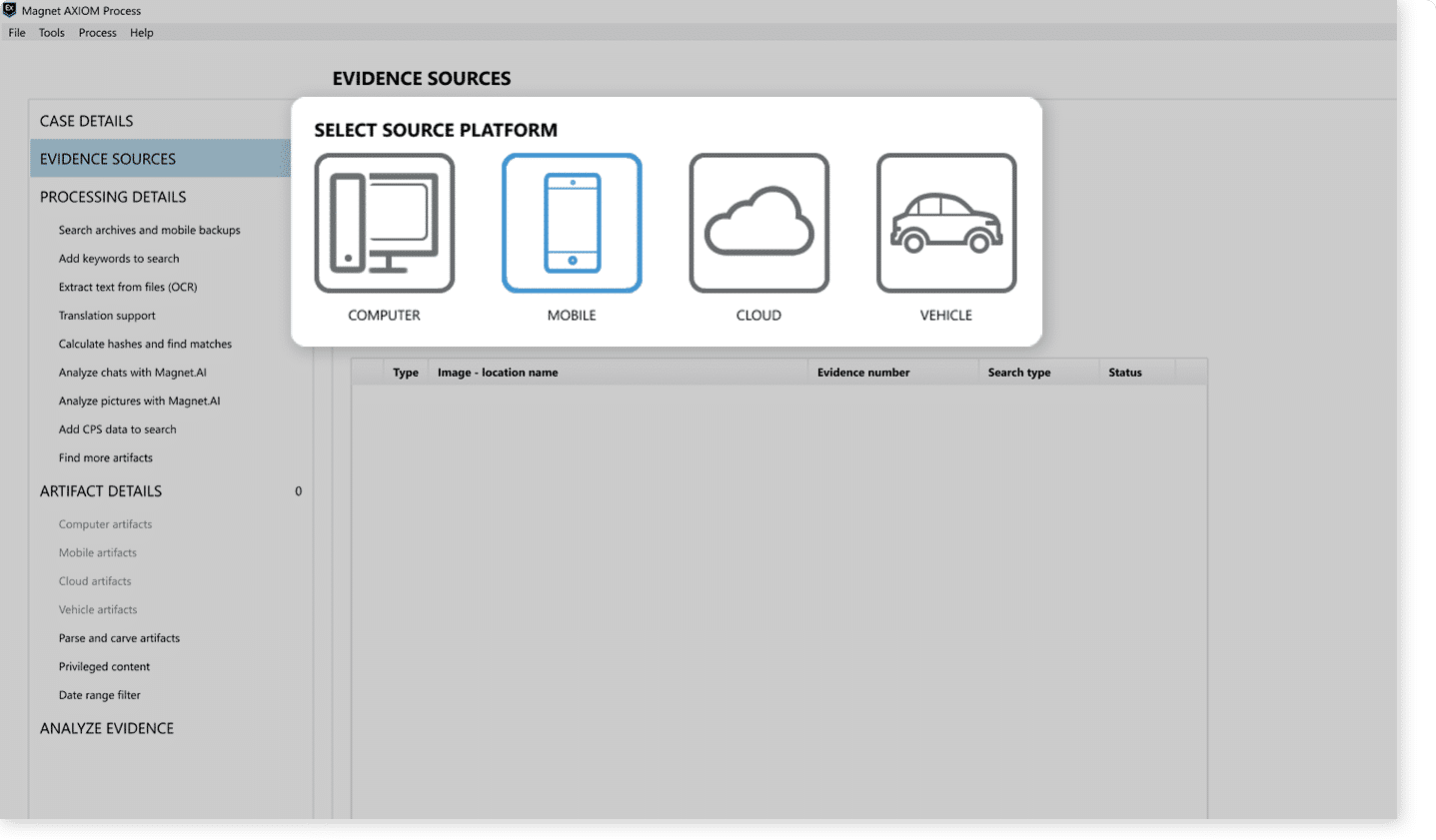Screen dimensions: 1436x840
Task: Open the Tools menu
Action: click(51, 32)
